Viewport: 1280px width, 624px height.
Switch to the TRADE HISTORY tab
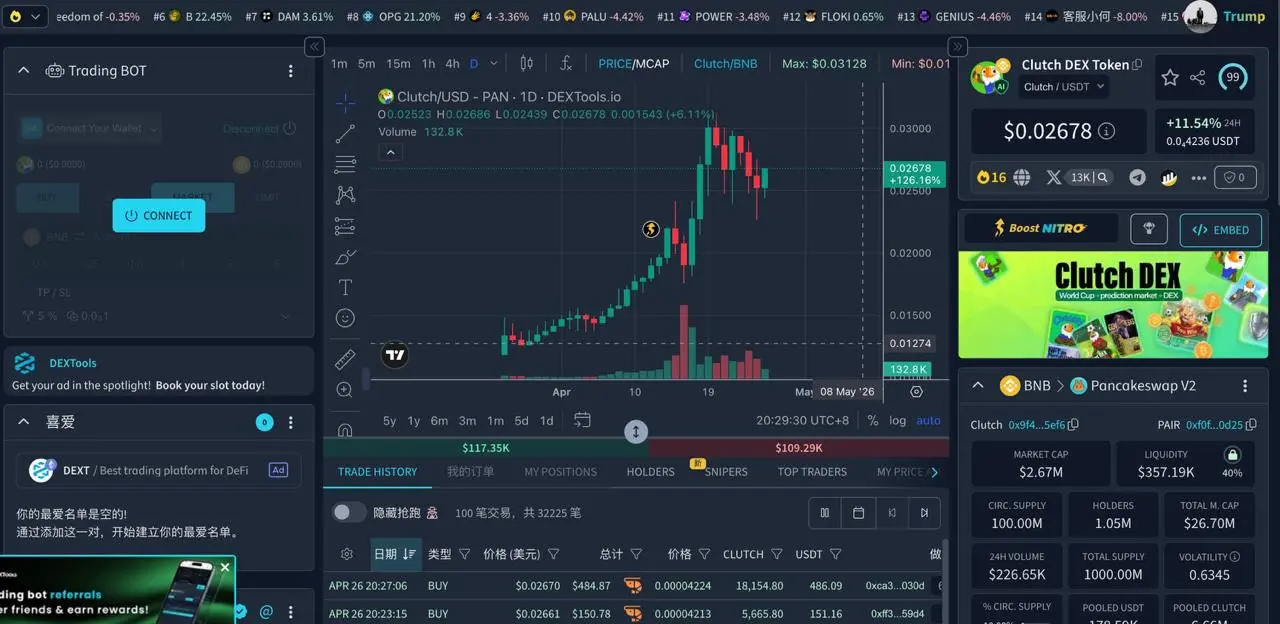[377, 472]
